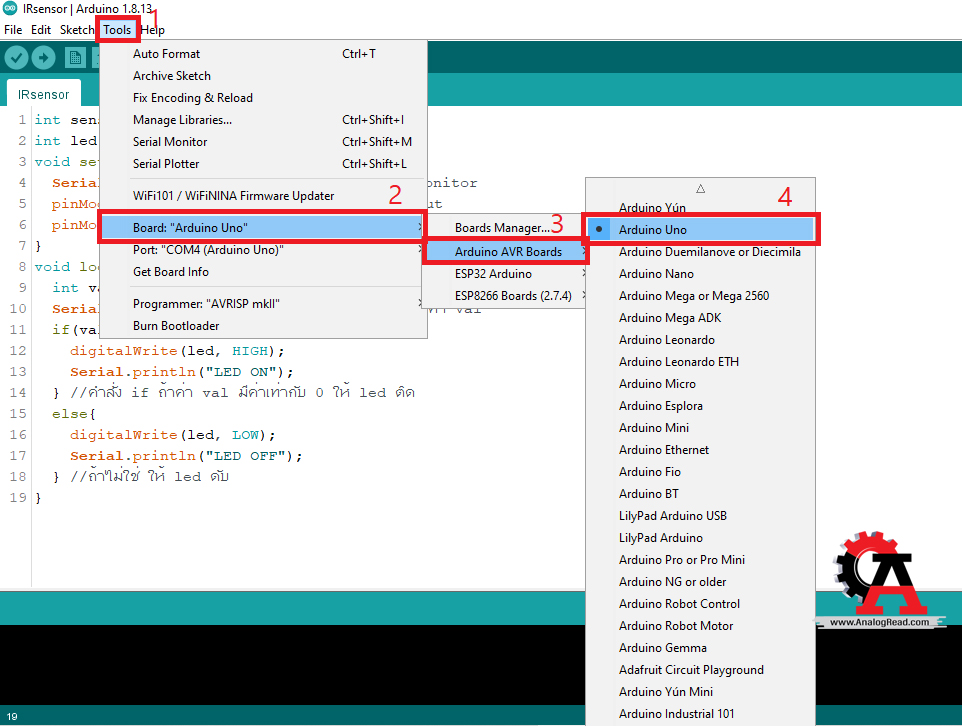The height and width of the screenshot is (726, 962).
Task: Switch to the IRsensor sketch tab
Action: coord(44,95)
